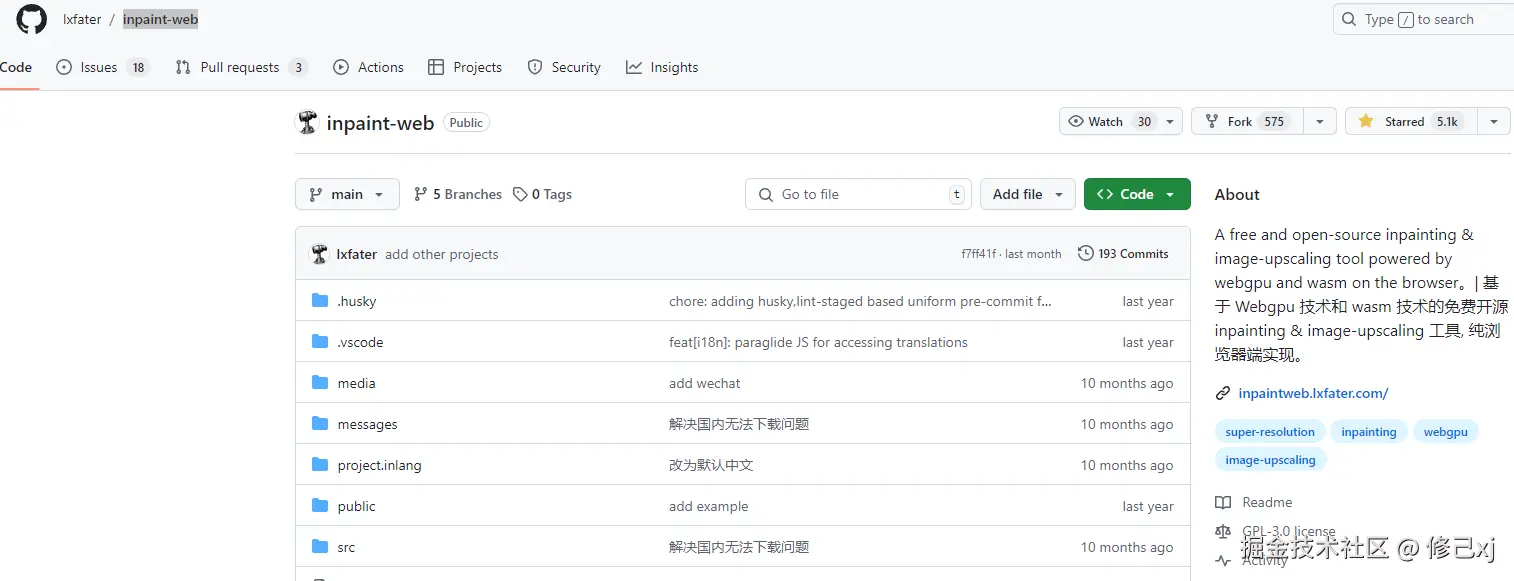1514x581 pixels.
Task: Click the issues count badge 18
Action: point(138,67)
